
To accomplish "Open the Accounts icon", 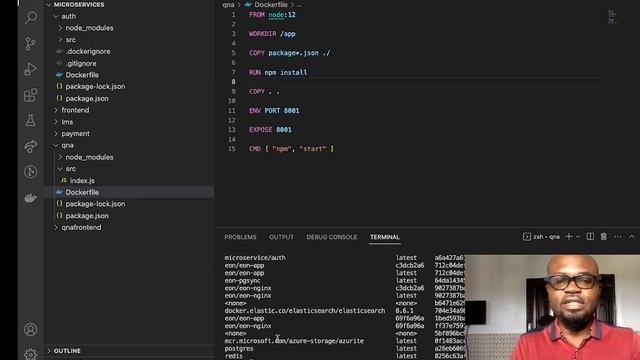I will (31, 329).
